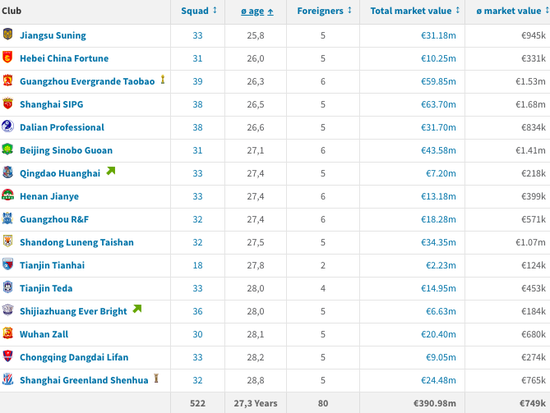Sort by average market value header

coord(512,11)
